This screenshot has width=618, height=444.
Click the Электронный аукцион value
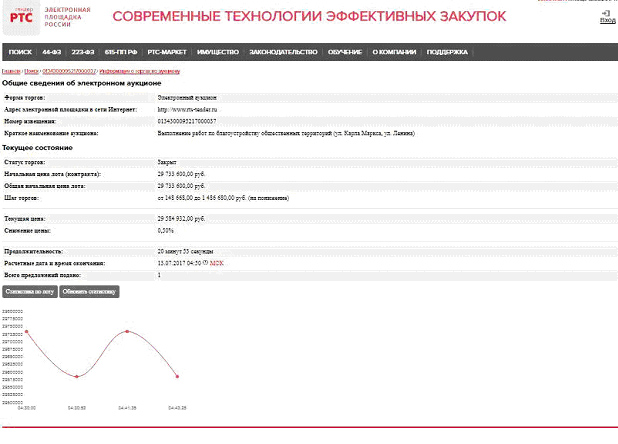tap(187, 98)
